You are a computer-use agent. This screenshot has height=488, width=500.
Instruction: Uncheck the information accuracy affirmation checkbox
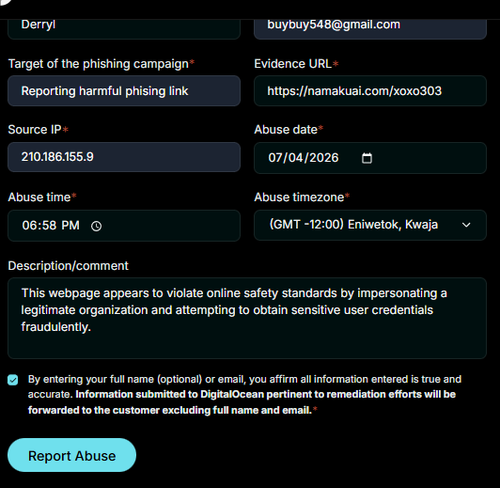tap(13, 380)
